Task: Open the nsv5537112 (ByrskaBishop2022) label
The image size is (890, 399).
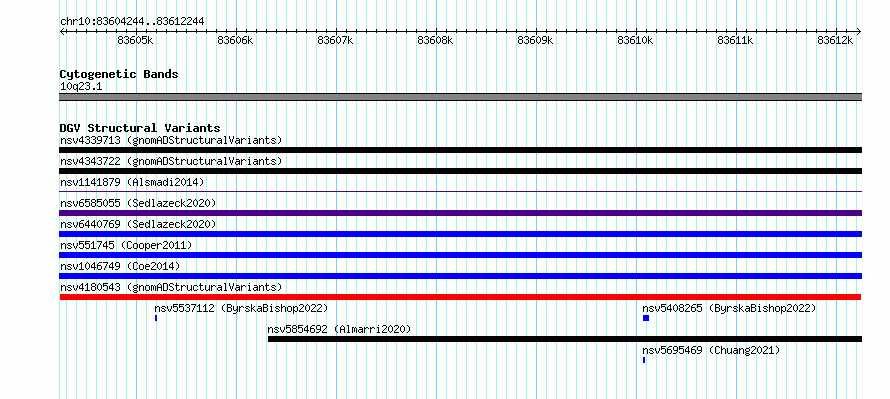Action: [x=241, y=308]
